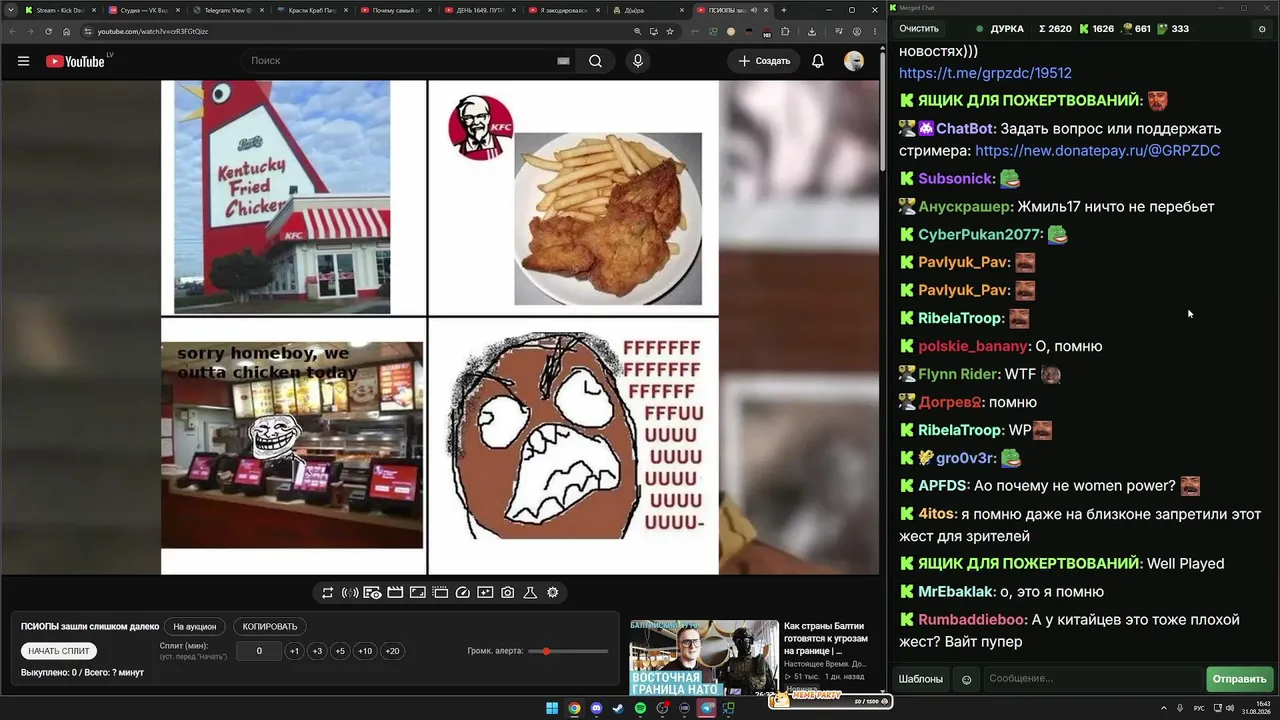Open Merged Chat settings gear

pyautogui.click(x=1262, y=29)
